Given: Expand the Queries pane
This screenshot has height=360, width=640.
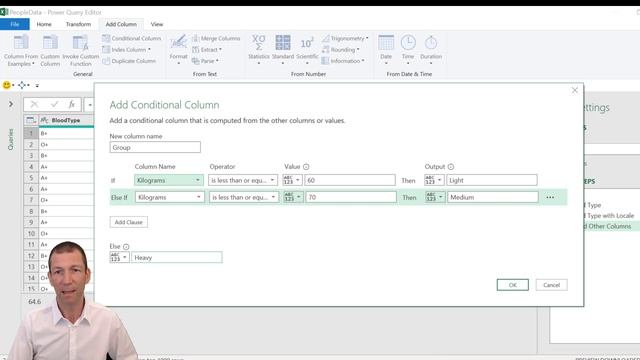Looking at the screenshot, I should coord(11,104).
